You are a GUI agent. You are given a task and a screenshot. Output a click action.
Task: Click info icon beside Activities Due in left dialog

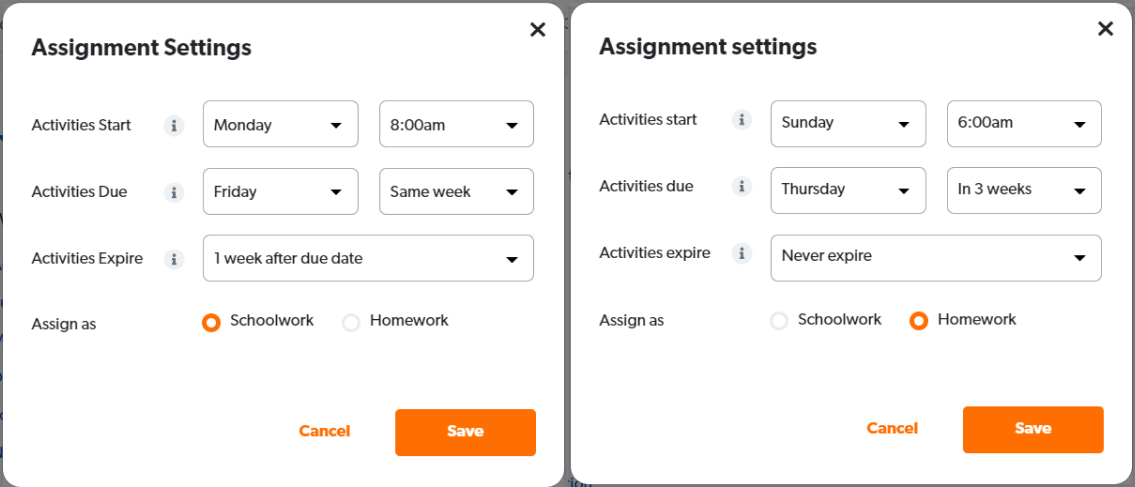174,192
